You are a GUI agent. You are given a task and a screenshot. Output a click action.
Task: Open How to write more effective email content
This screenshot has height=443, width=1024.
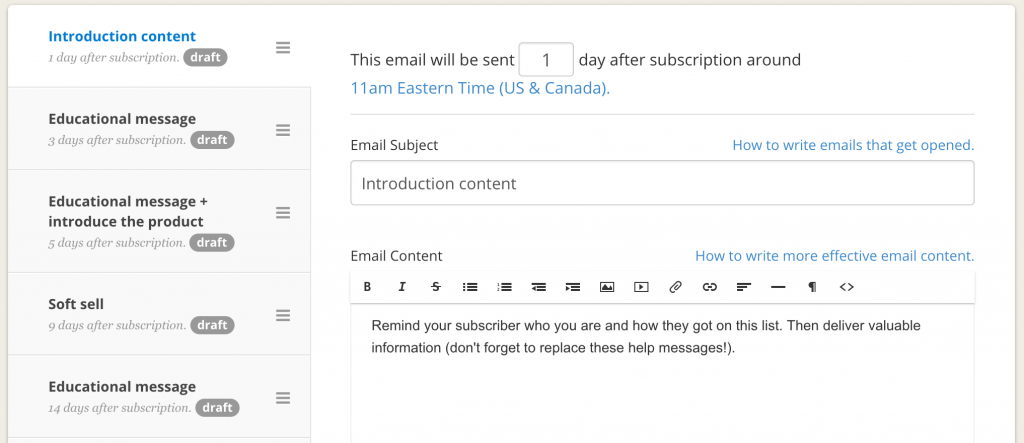click(x=835, y=255)
